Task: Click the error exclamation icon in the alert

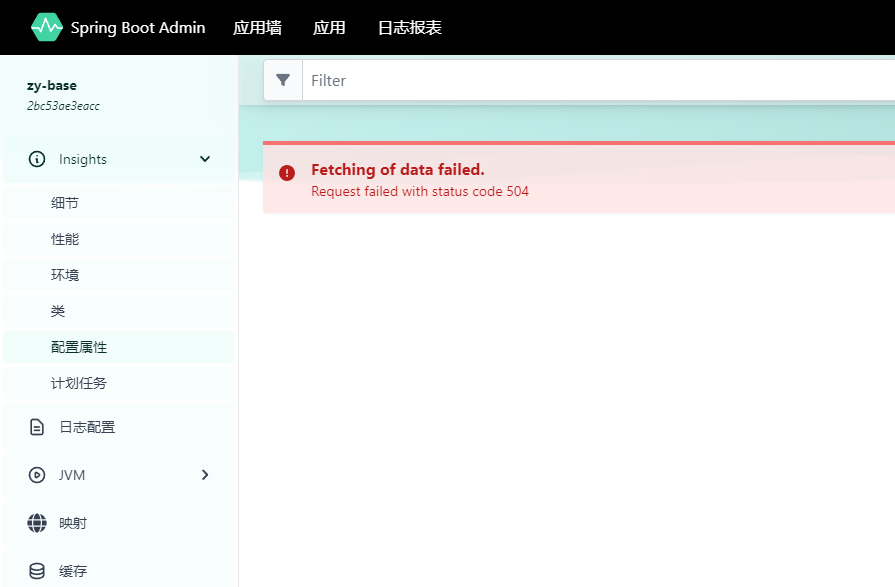Action: click(287, 173)
